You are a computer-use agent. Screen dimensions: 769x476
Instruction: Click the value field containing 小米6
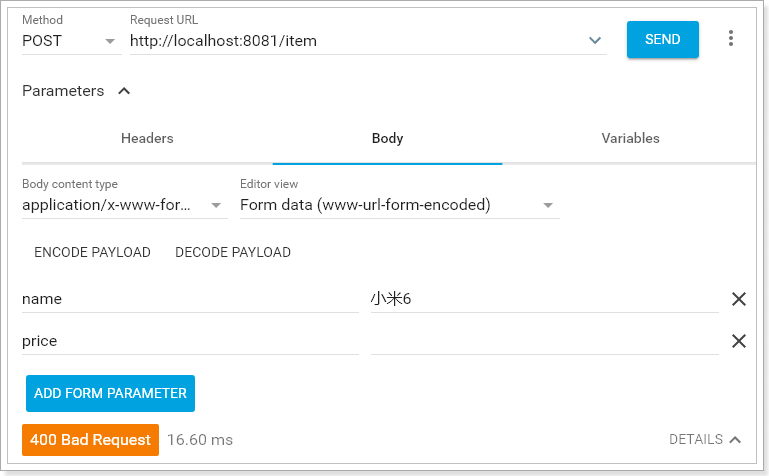coord(544,298)
